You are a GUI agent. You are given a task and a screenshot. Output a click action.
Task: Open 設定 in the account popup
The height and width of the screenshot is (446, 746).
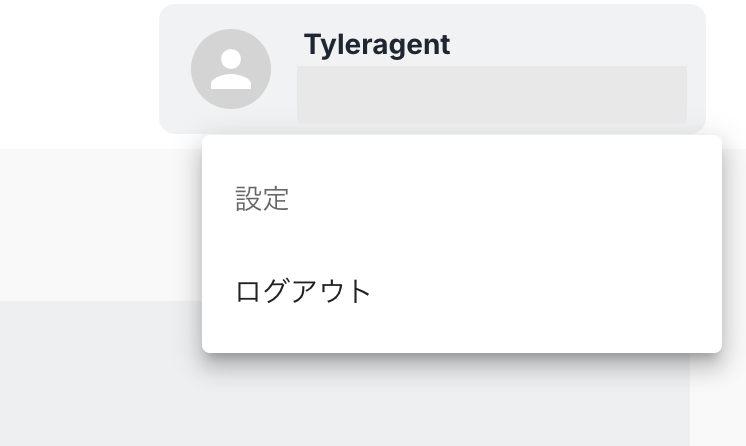click(262, 199)
